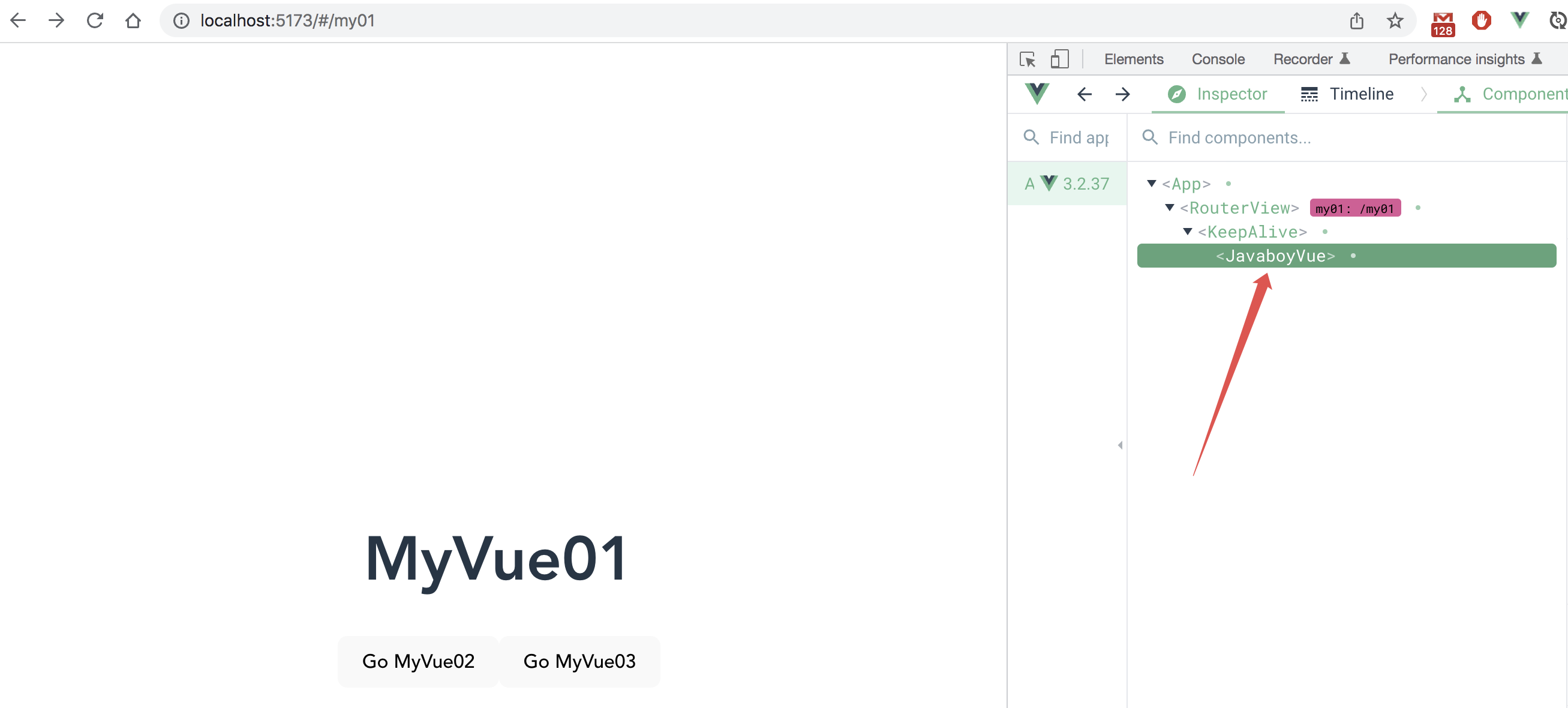Open the Vue devtools extension icon
Screen dimensions: 1568x708
click(x=1519, y=20)
